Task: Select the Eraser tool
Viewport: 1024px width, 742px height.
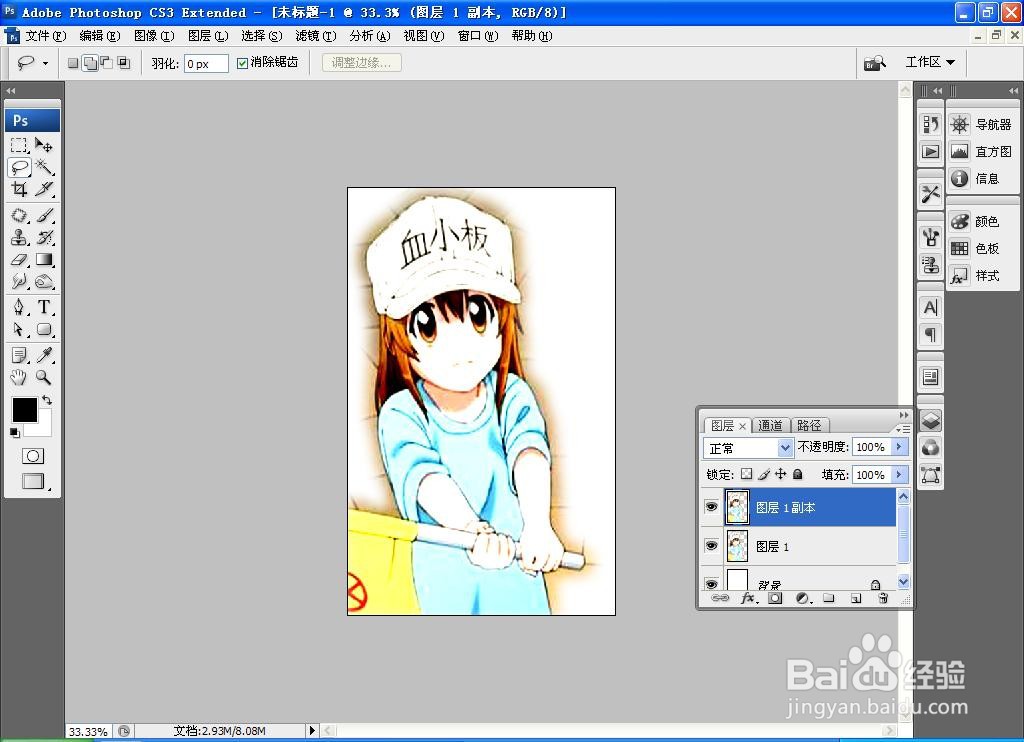Action: (x=19, y=259)
